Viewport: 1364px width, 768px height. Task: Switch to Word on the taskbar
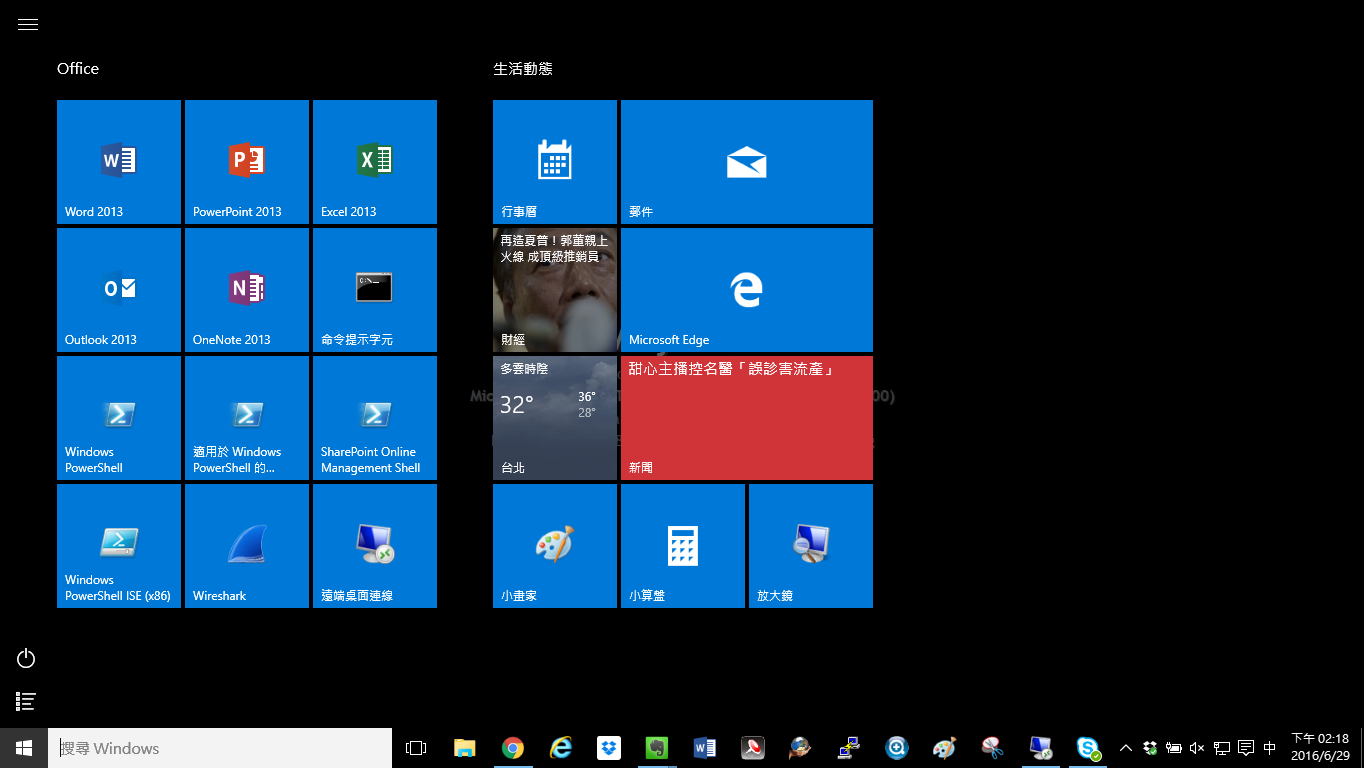[x=704, y=748]
